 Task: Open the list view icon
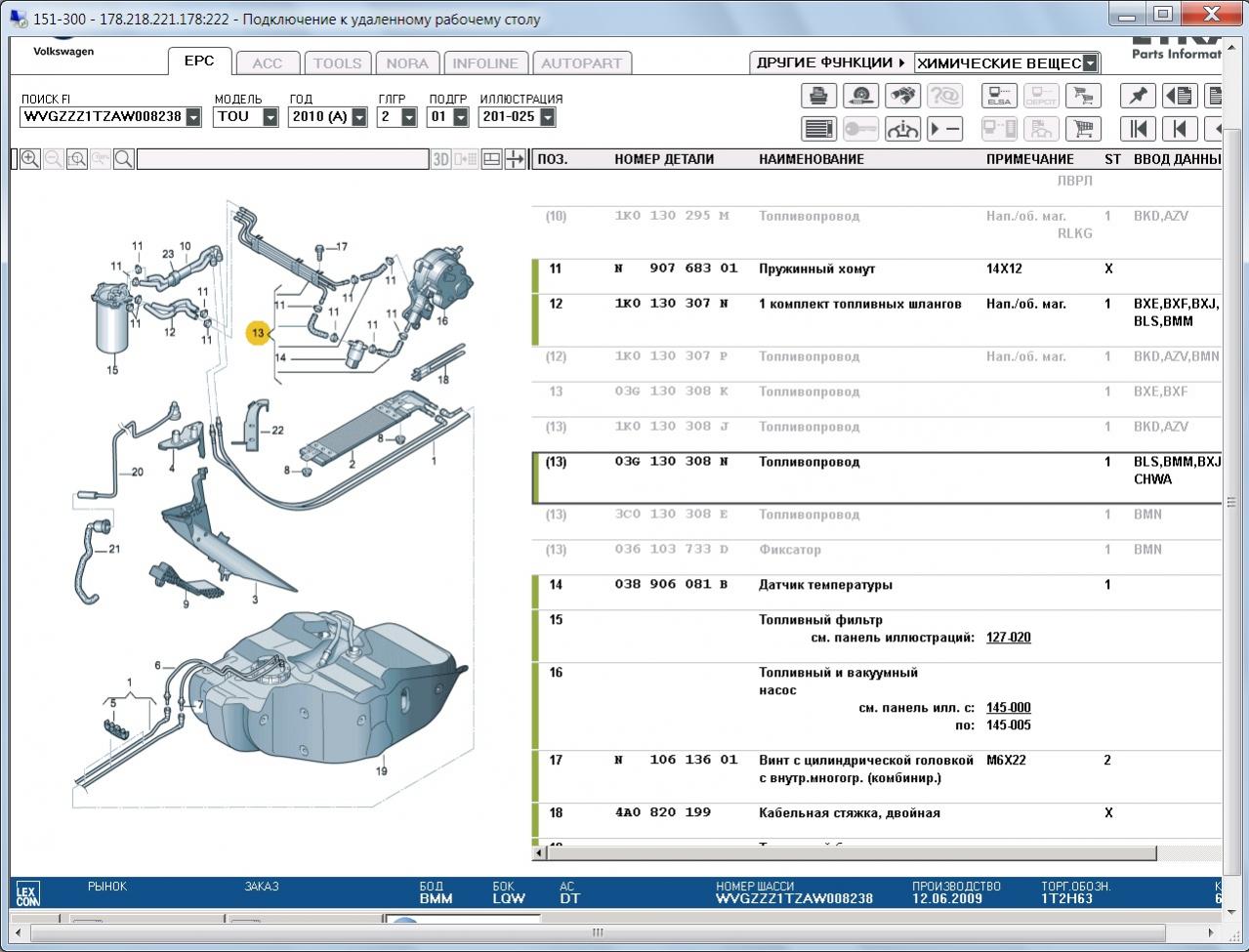point(819,129)
